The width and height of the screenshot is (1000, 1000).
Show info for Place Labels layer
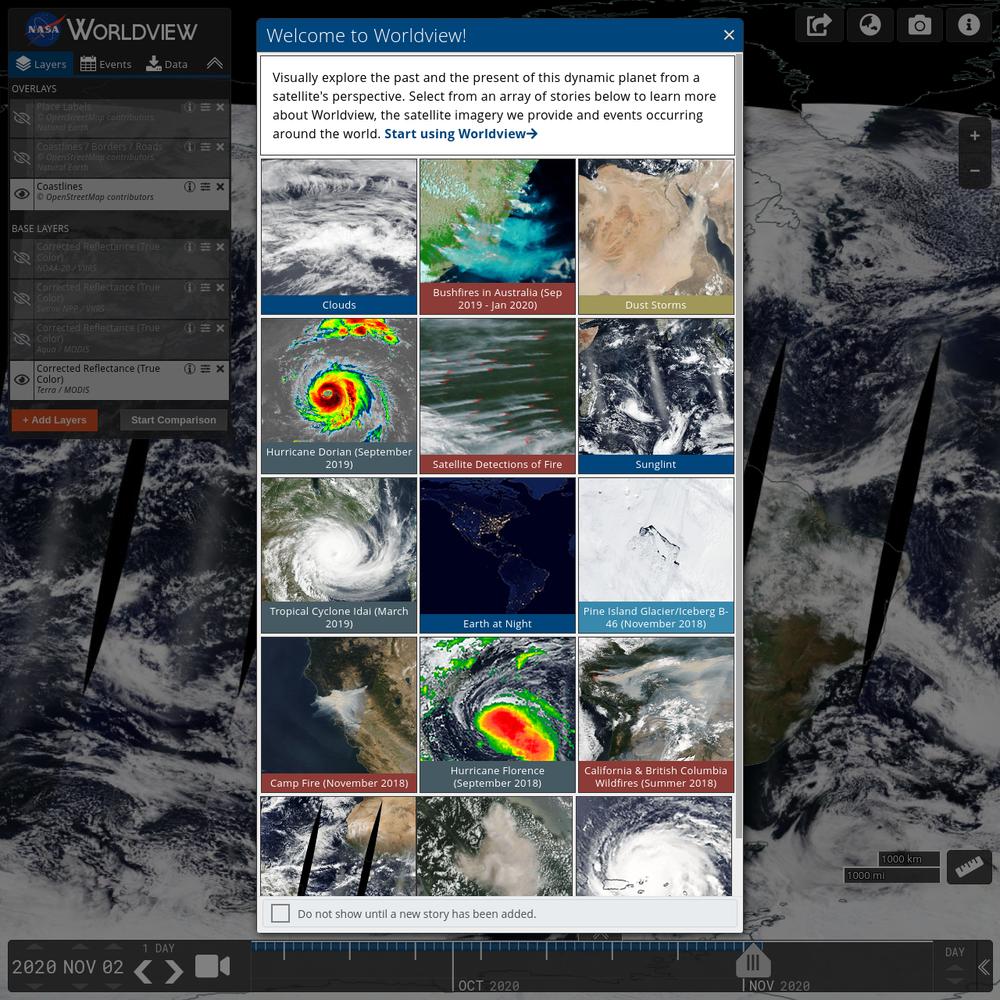[x=189, y=107]
